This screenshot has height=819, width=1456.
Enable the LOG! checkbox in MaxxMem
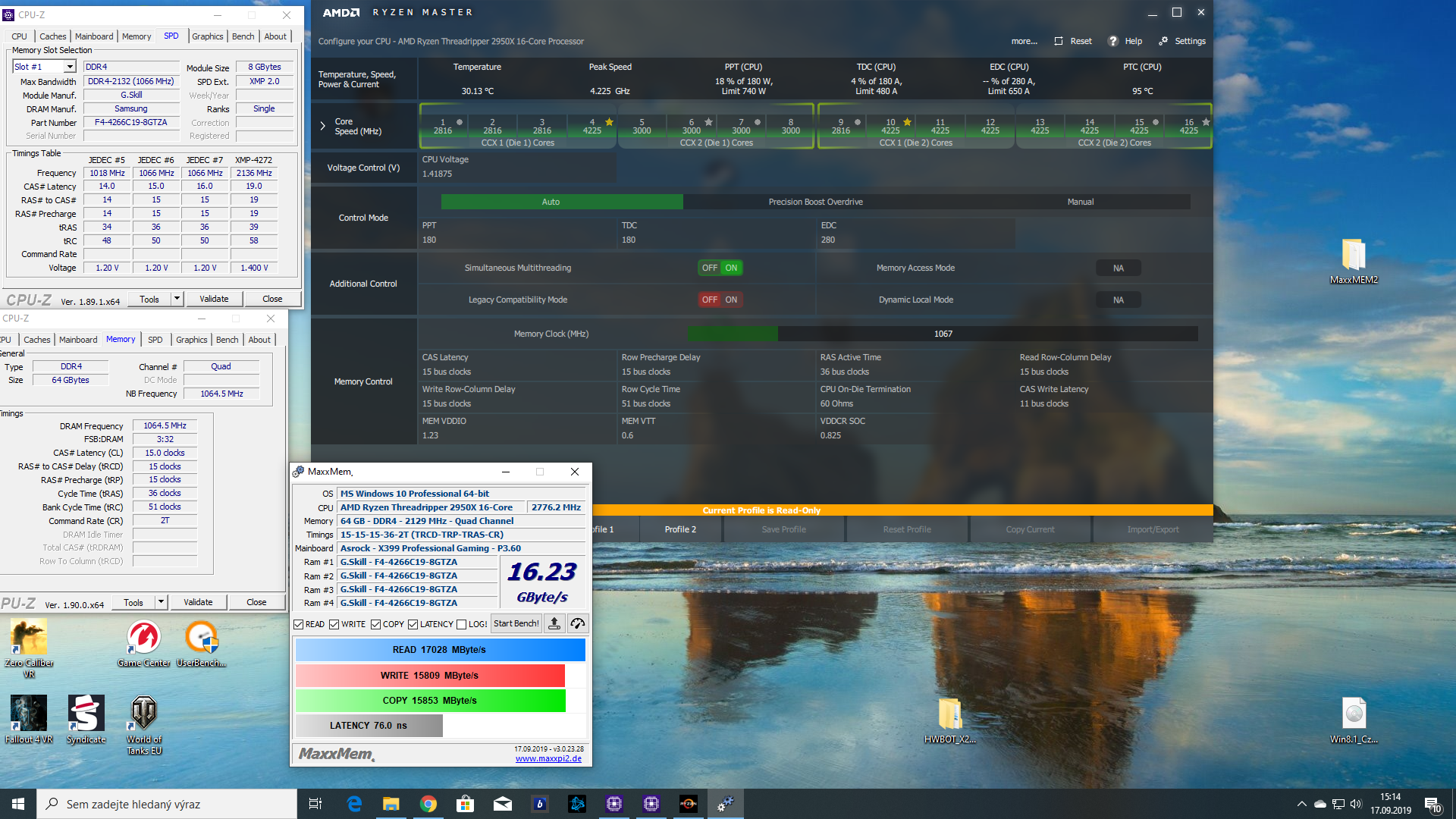click(x=461, y=624)
